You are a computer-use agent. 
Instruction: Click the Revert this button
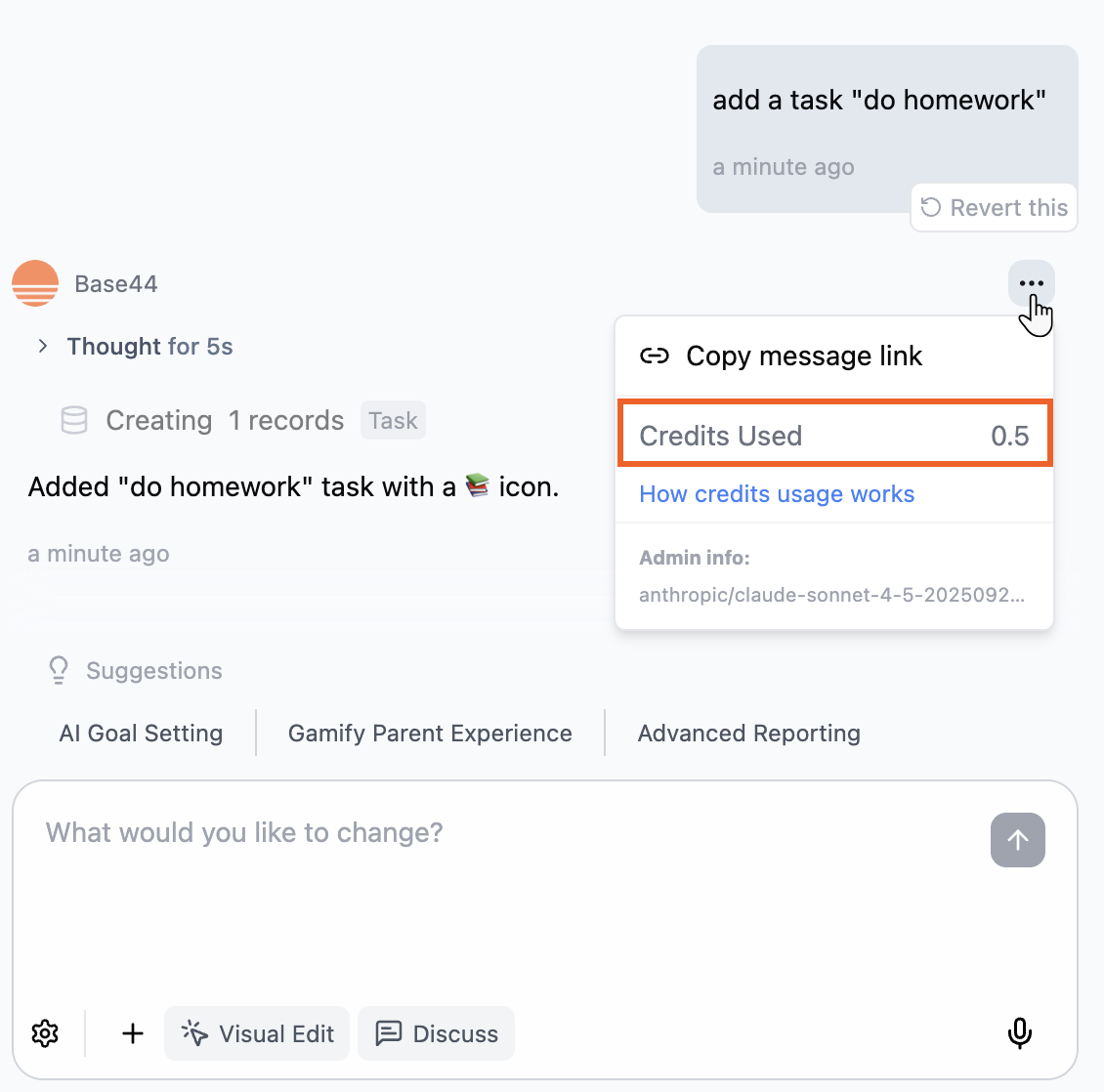994,207
